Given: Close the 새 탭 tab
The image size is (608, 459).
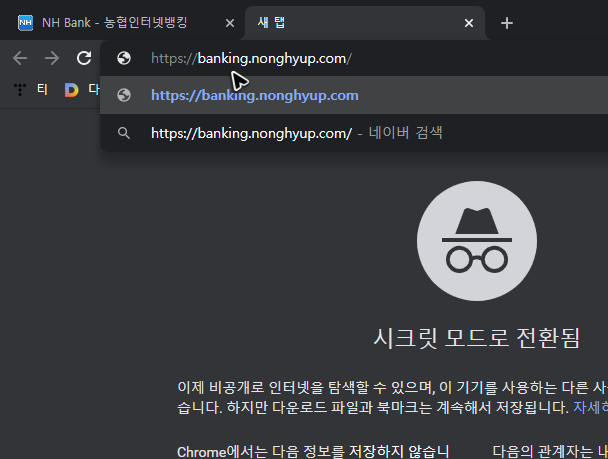Looking at the screenshot, I should click(469, 23).
